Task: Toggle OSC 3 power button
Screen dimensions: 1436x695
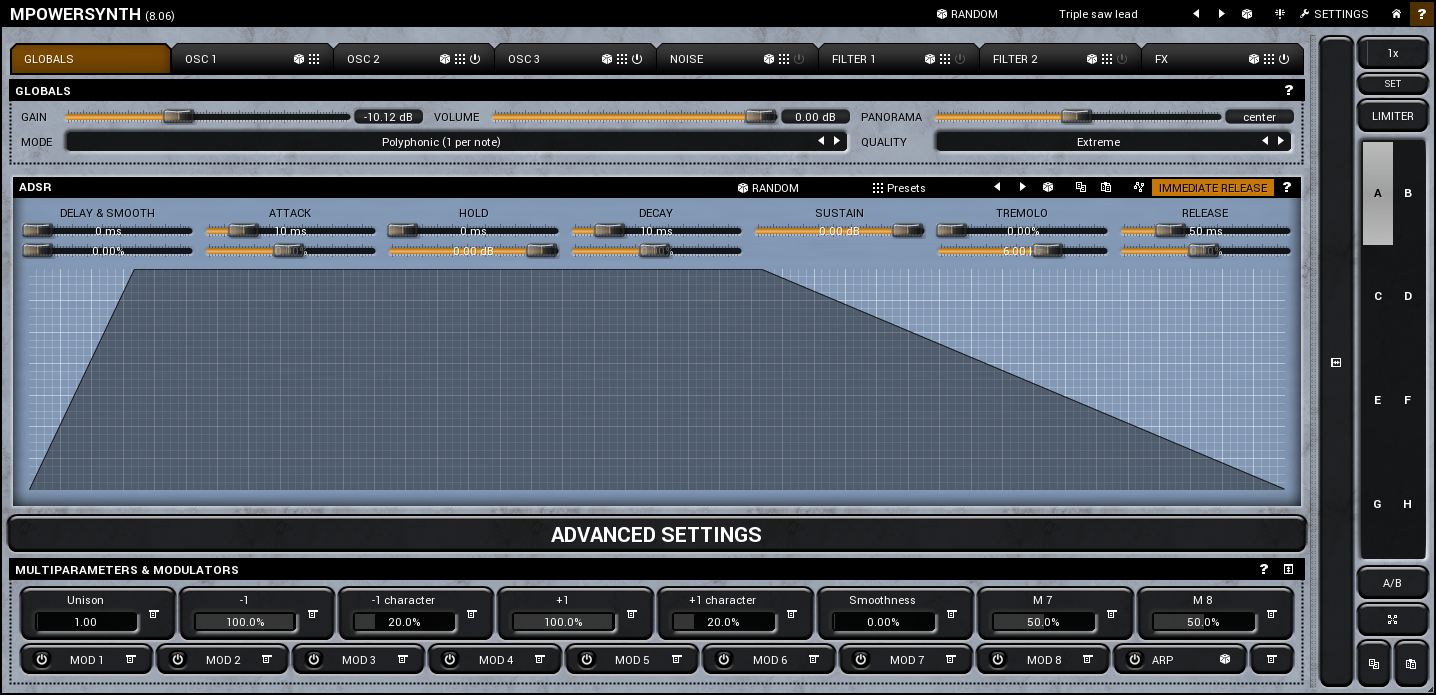Action: [637, 59]
